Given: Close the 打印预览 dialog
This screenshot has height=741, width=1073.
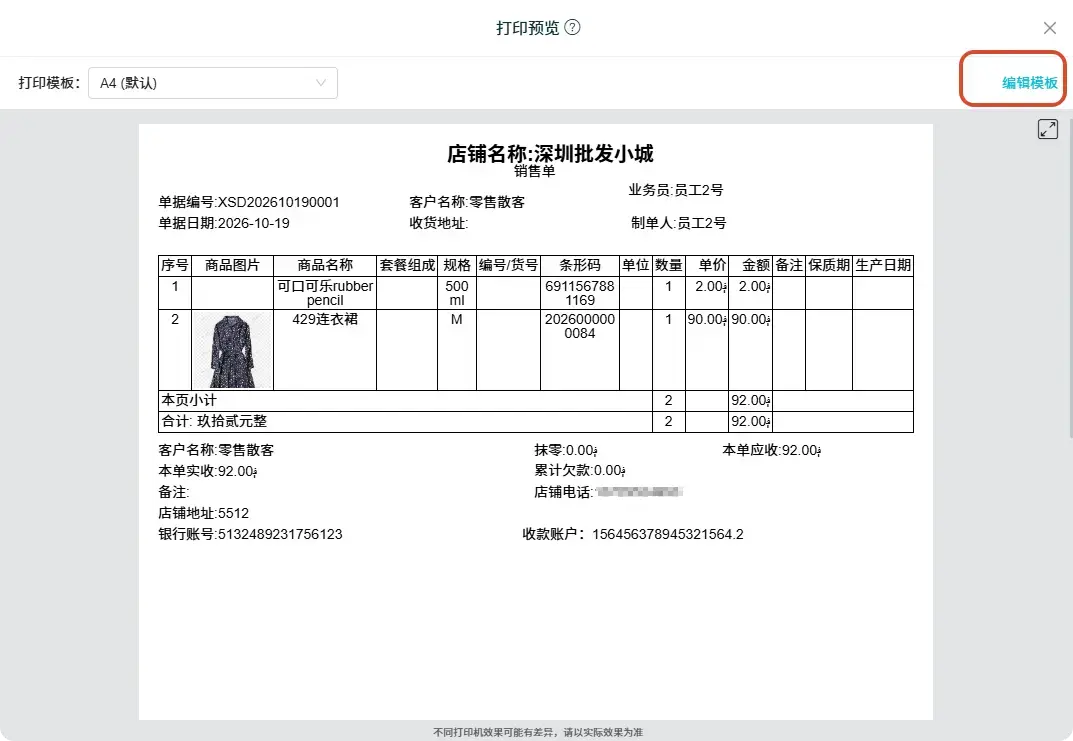Looking at the screenshot, I should pos(1050,28).
